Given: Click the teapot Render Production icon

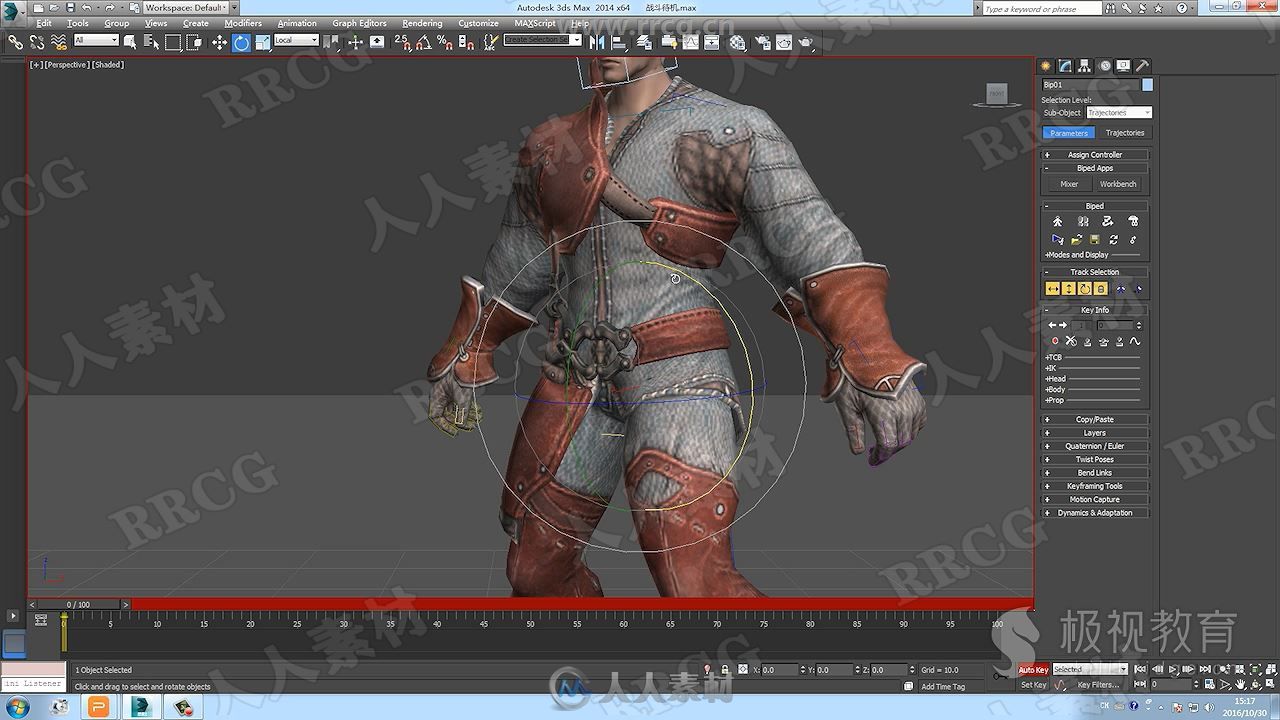Looking at the screenshot, I should coord(805,42).
